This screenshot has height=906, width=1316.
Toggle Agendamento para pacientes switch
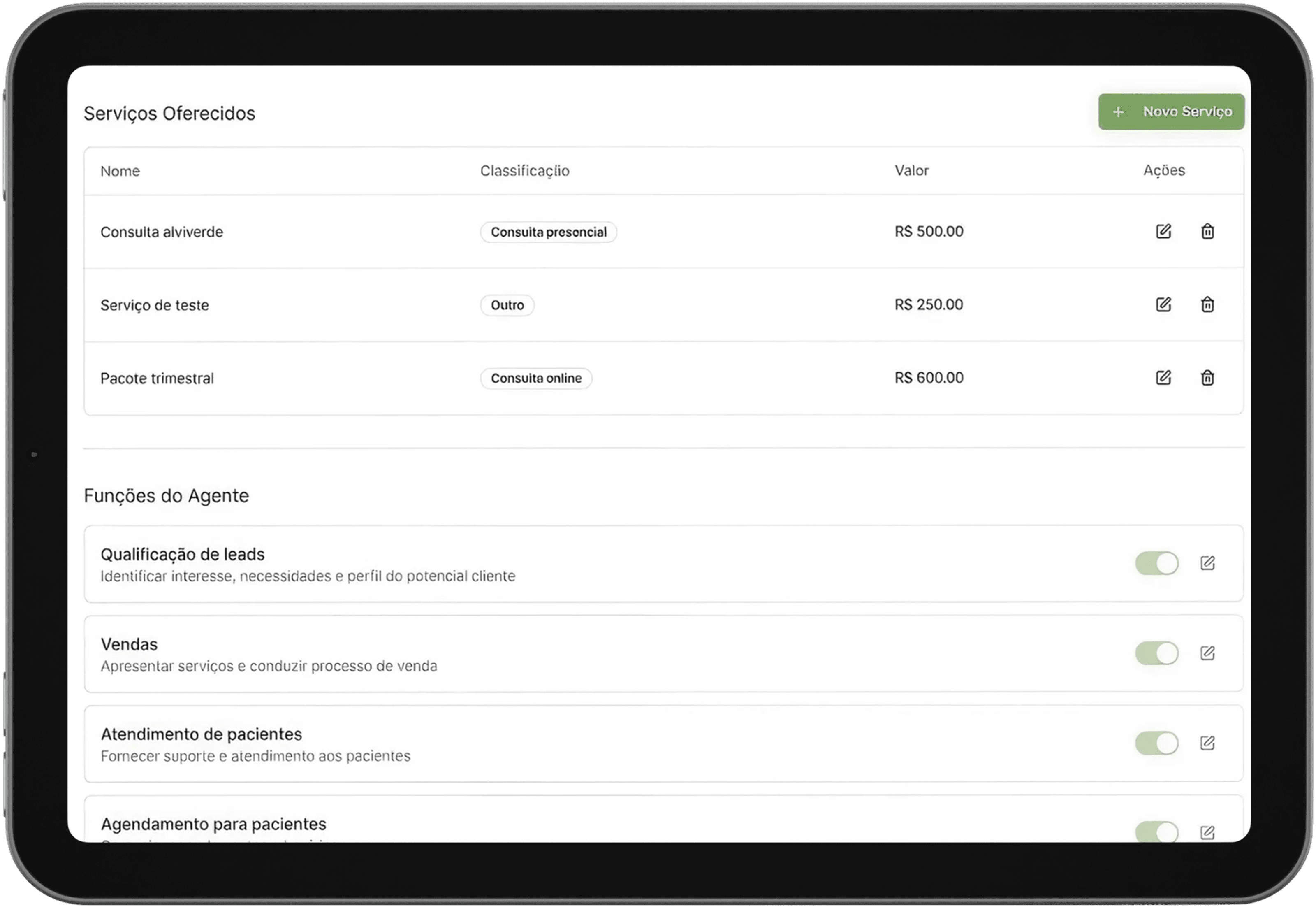pos(1157,833)
